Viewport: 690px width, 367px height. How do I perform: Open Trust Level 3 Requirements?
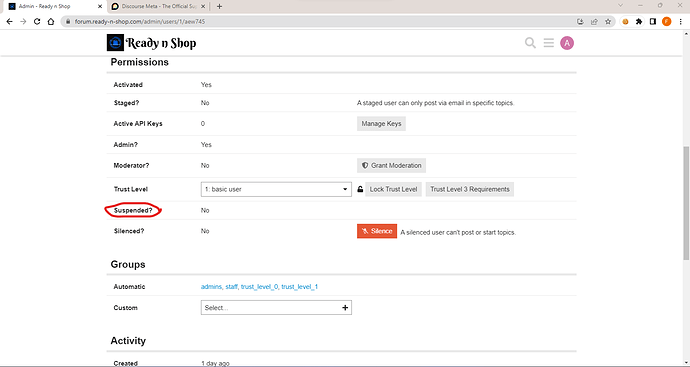point(470,189)
